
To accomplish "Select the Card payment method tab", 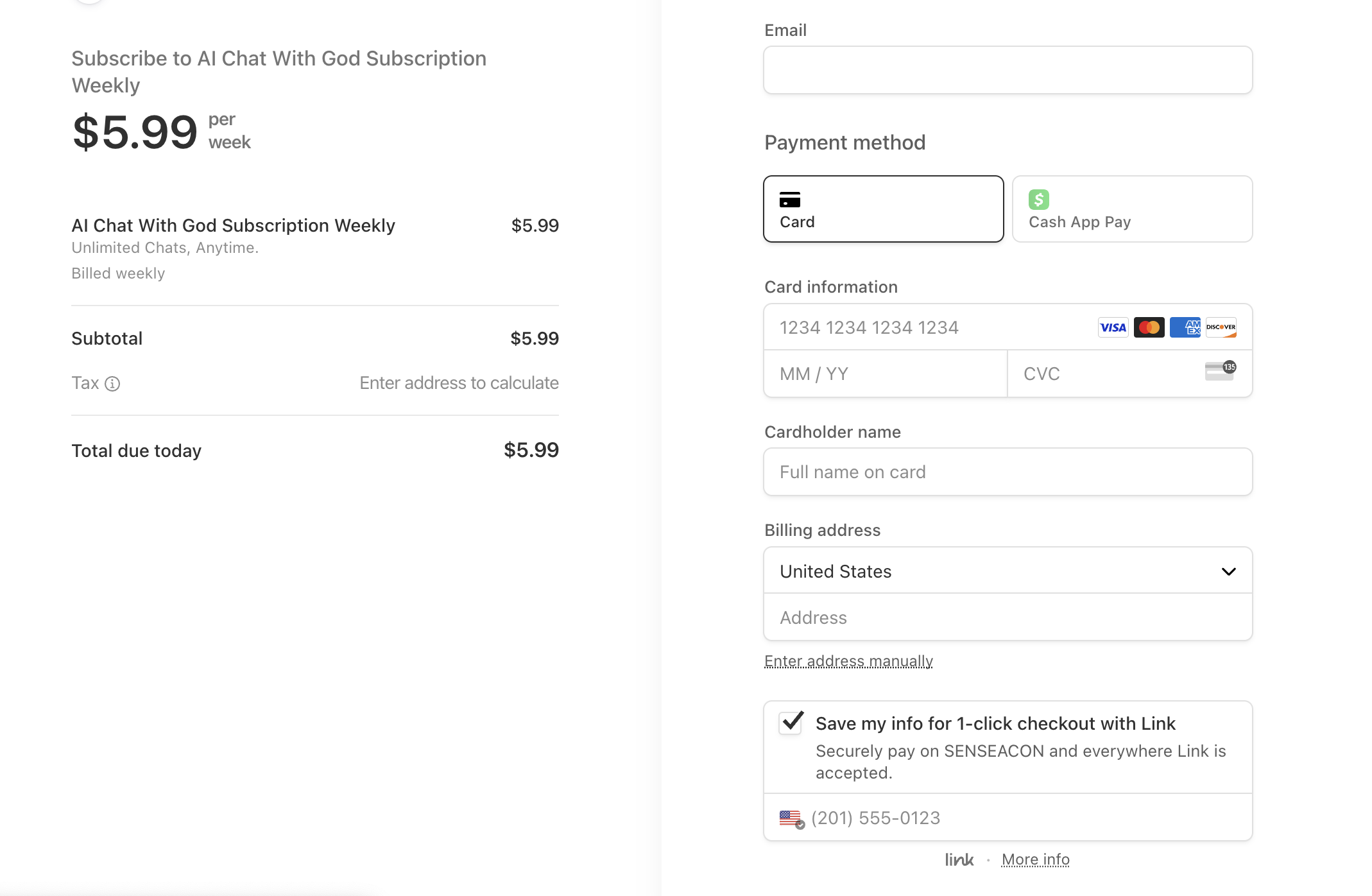I will pyautogui.click(x=883, y=209).
